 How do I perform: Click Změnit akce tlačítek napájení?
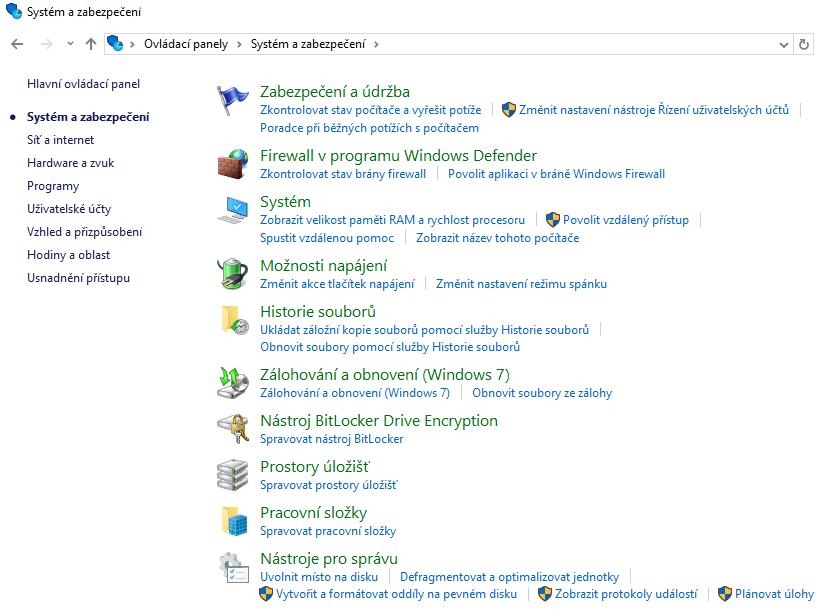tap(337, 284)
